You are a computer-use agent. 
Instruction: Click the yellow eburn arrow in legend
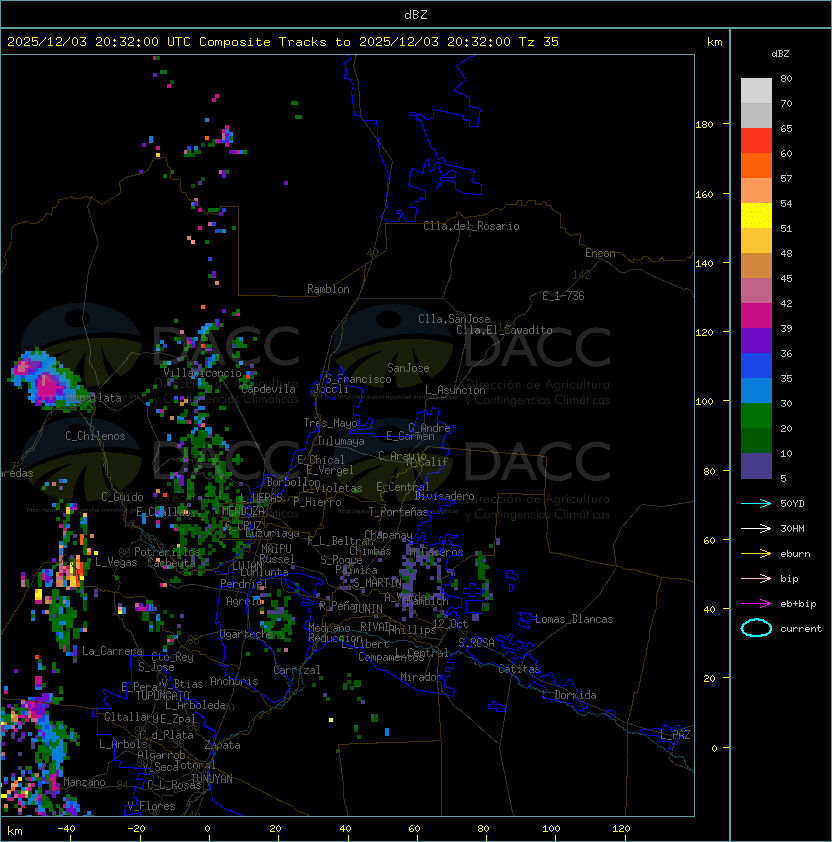(x=756, y=554)
